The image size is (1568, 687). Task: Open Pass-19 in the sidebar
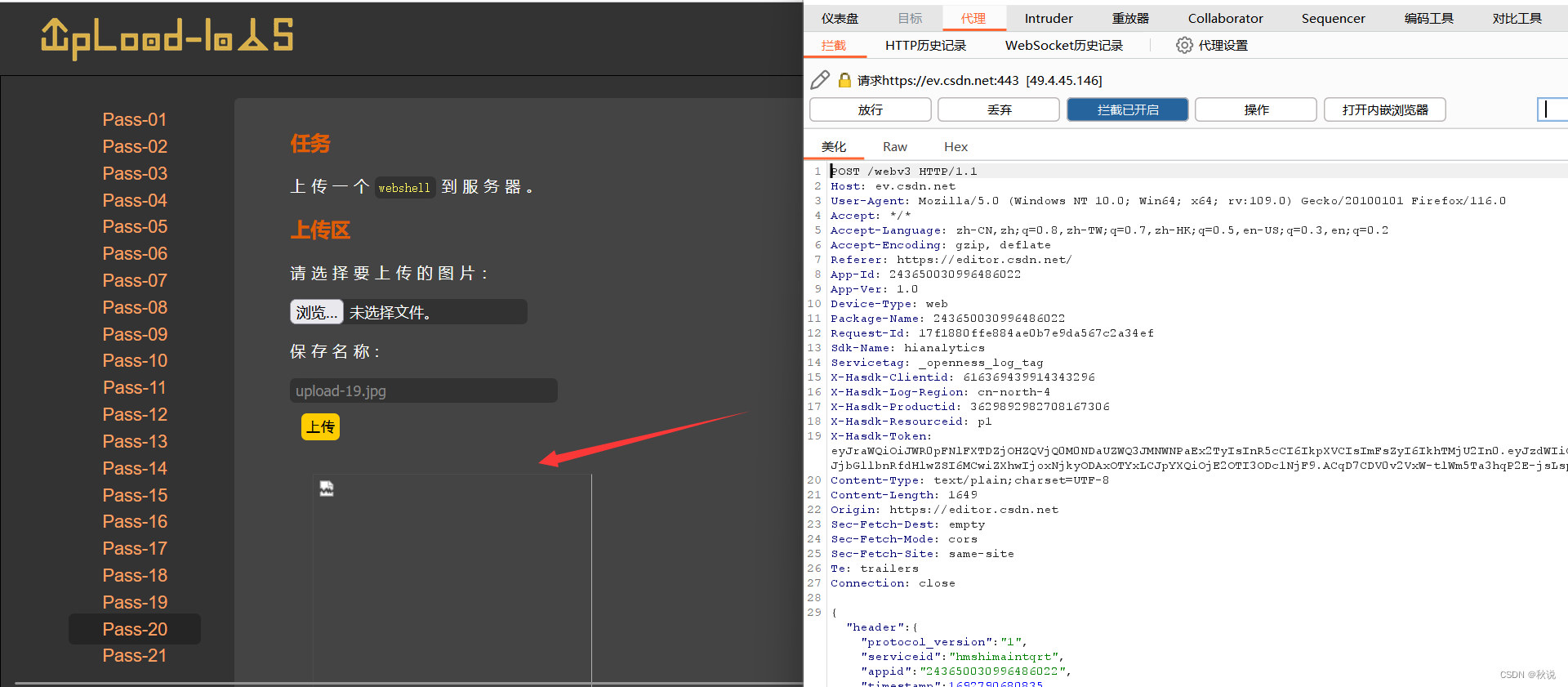click(135, 602)
